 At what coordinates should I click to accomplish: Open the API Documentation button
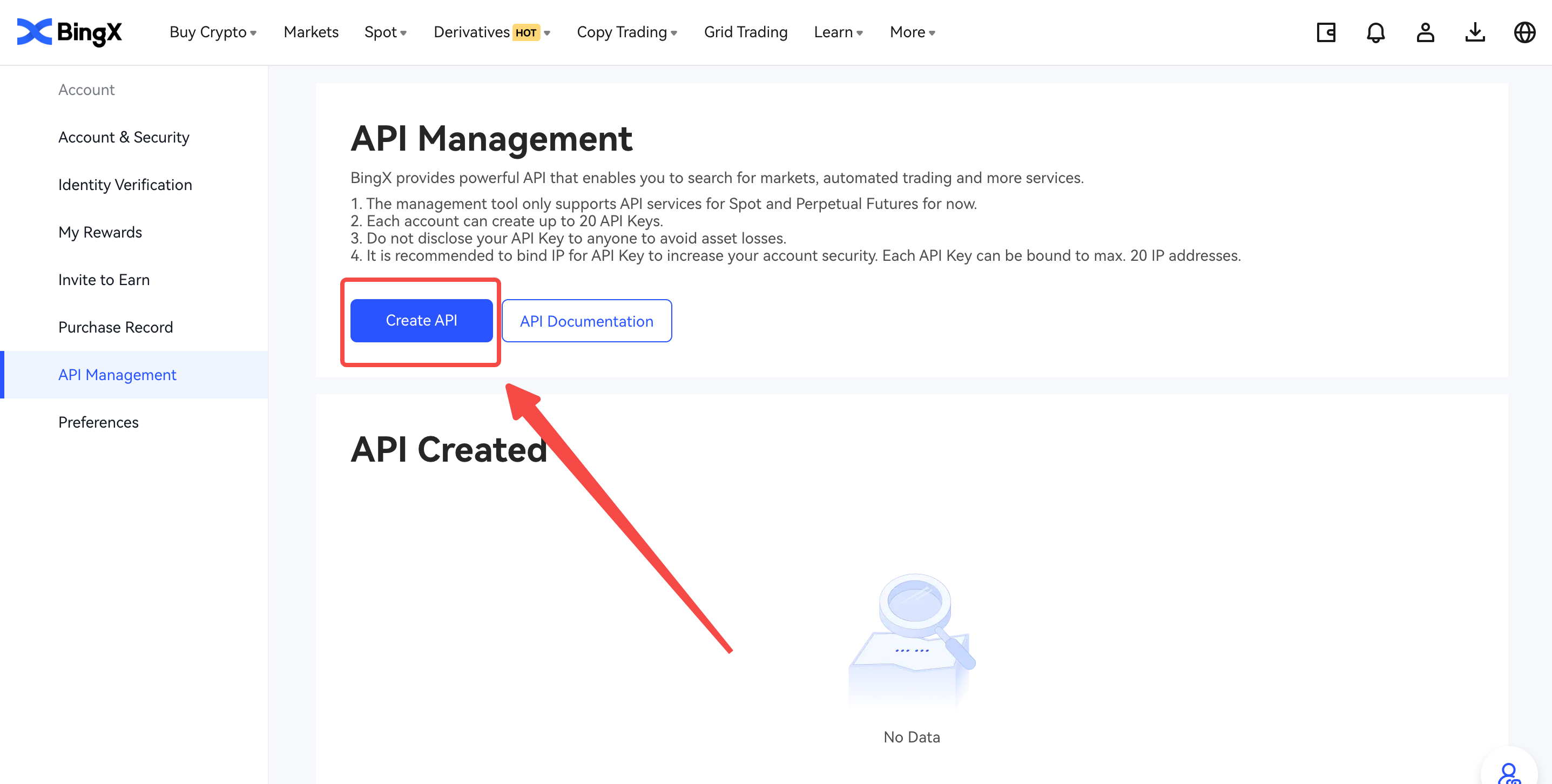pos(586,321)
